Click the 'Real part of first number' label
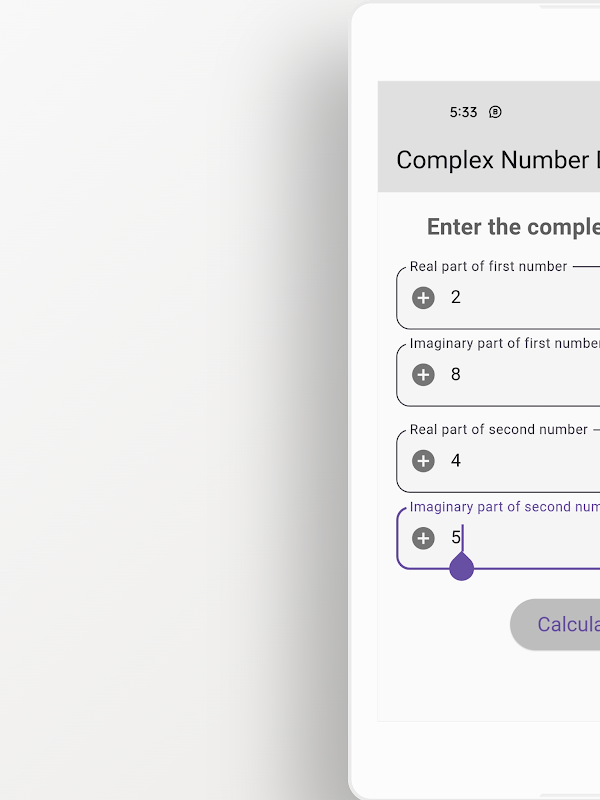 point(488,267)
